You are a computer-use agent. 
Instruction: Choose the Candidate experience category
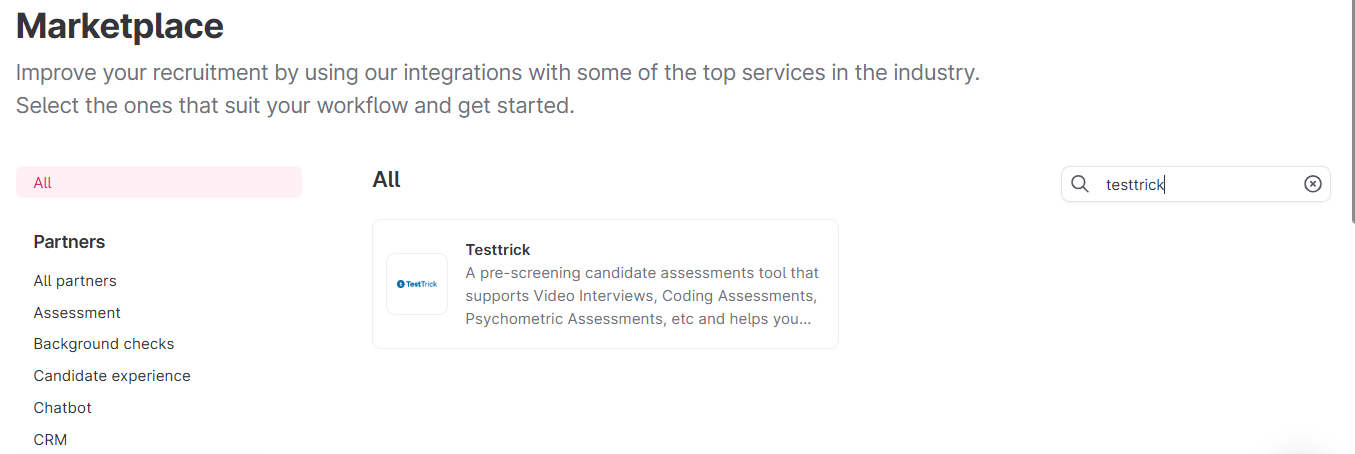click(112, 376)
